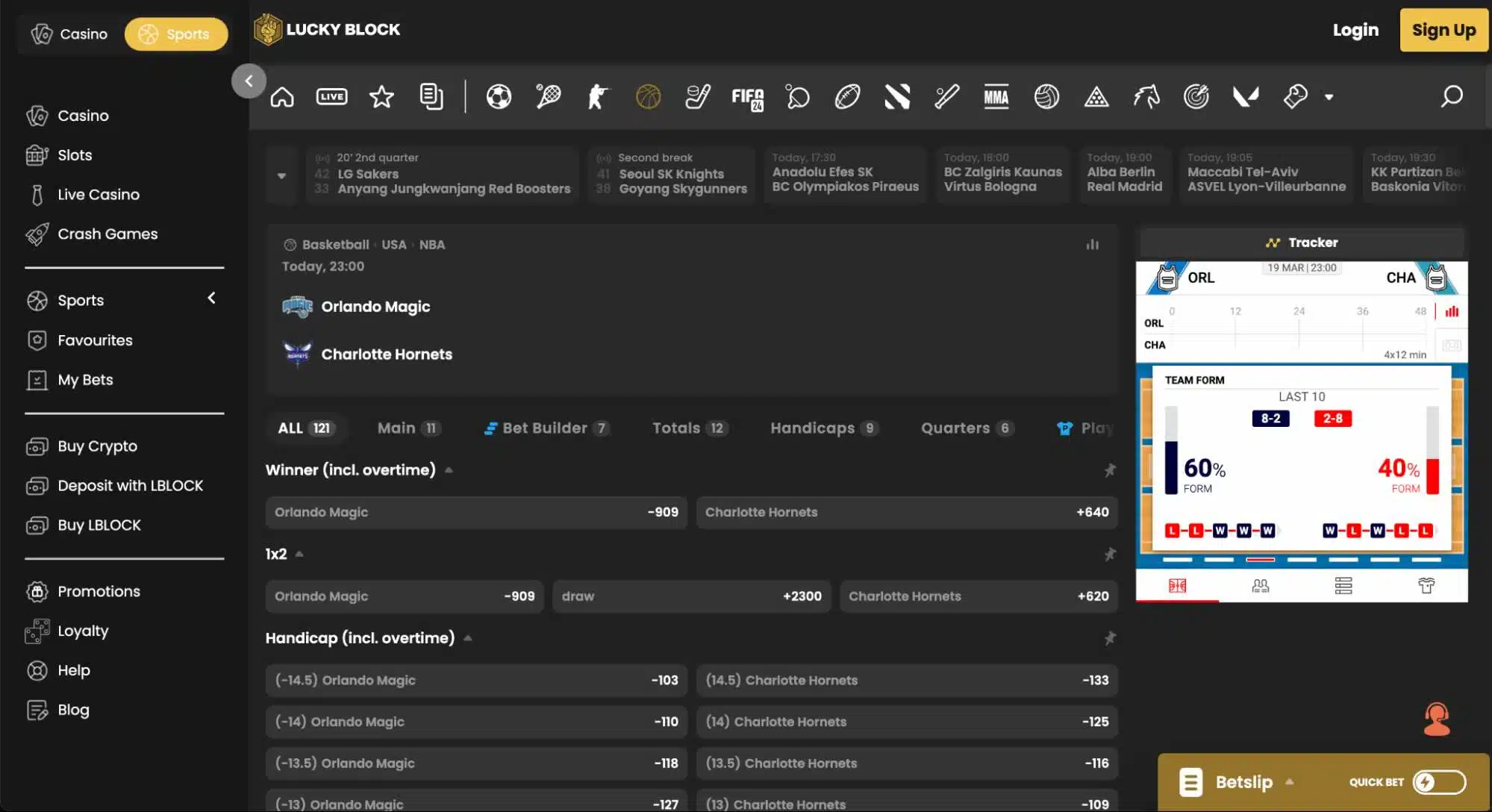This screenshot has height=812, width=1492.
Task: Select the Cricket bat sport icon
Action: coord(946,97)
